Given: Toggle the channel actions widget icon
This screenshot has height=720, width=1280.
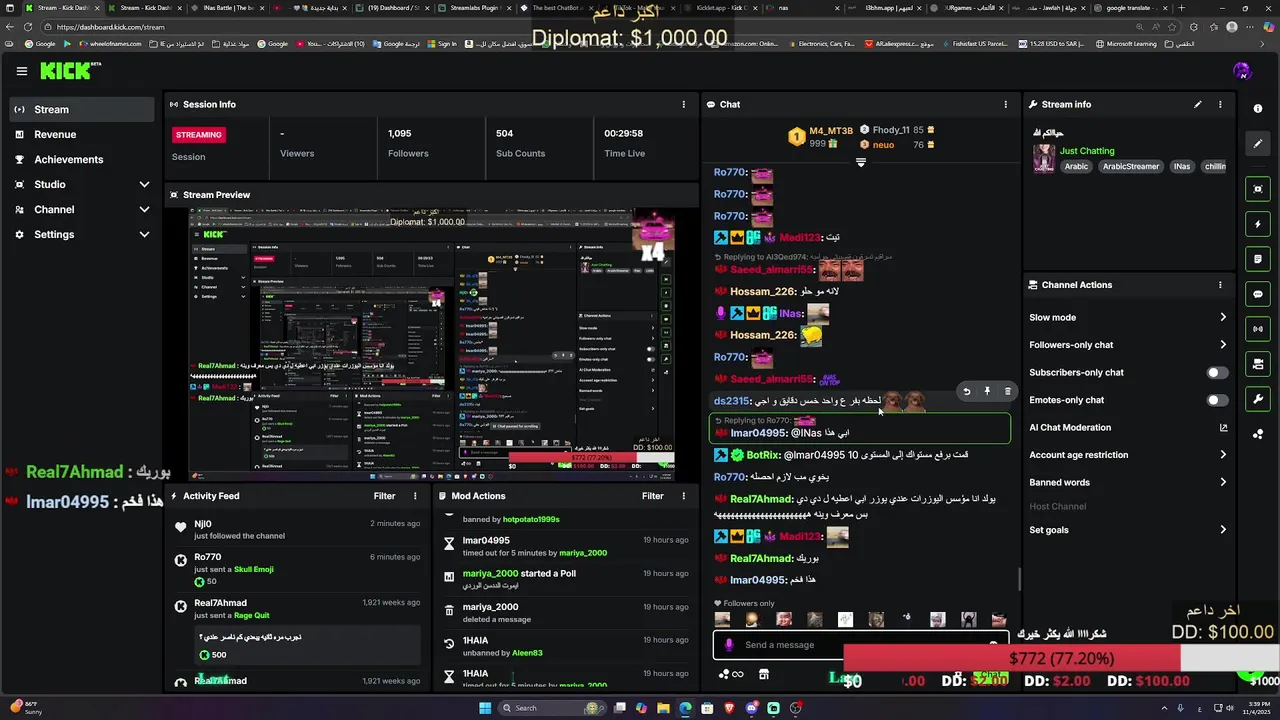Looking at the screenshot, I should (1258, 364).
